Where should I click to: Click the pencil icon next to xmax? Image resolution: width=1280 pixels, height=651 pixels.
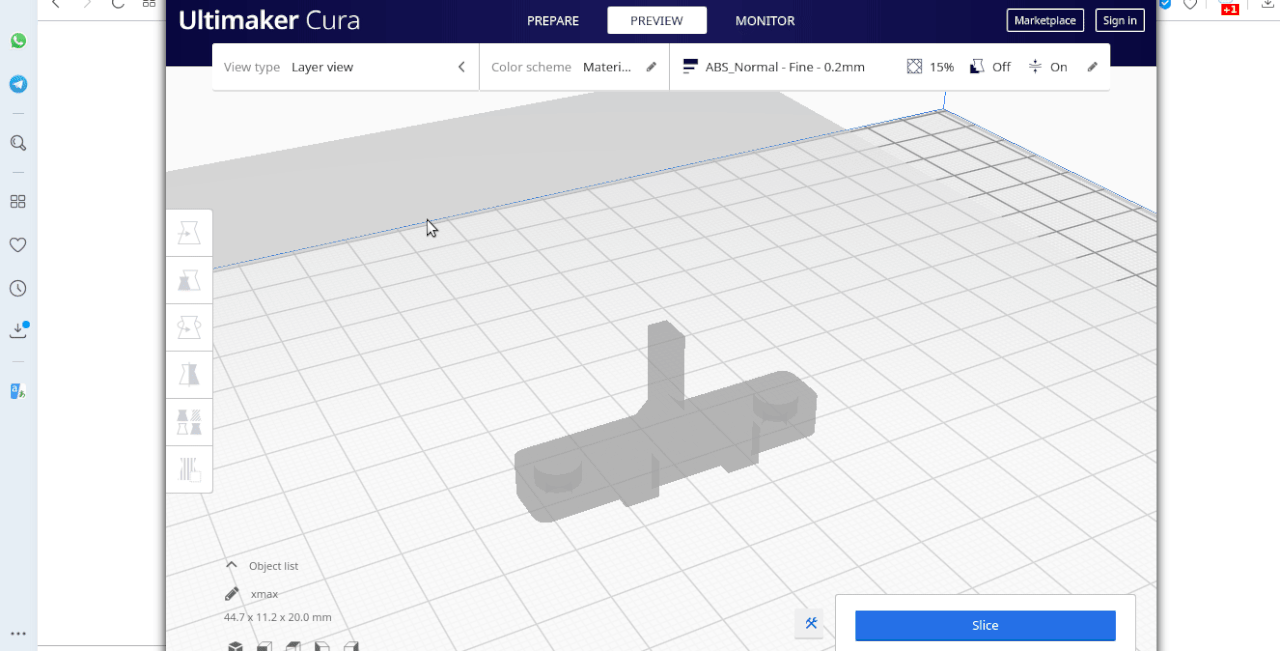232,594
